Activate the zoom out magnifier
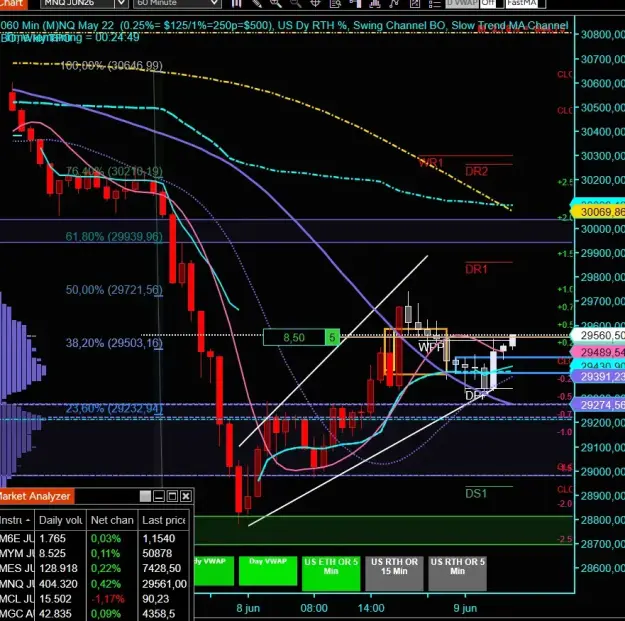The width and height of the screenshot is (625, 621). click(x=295, y=4)
